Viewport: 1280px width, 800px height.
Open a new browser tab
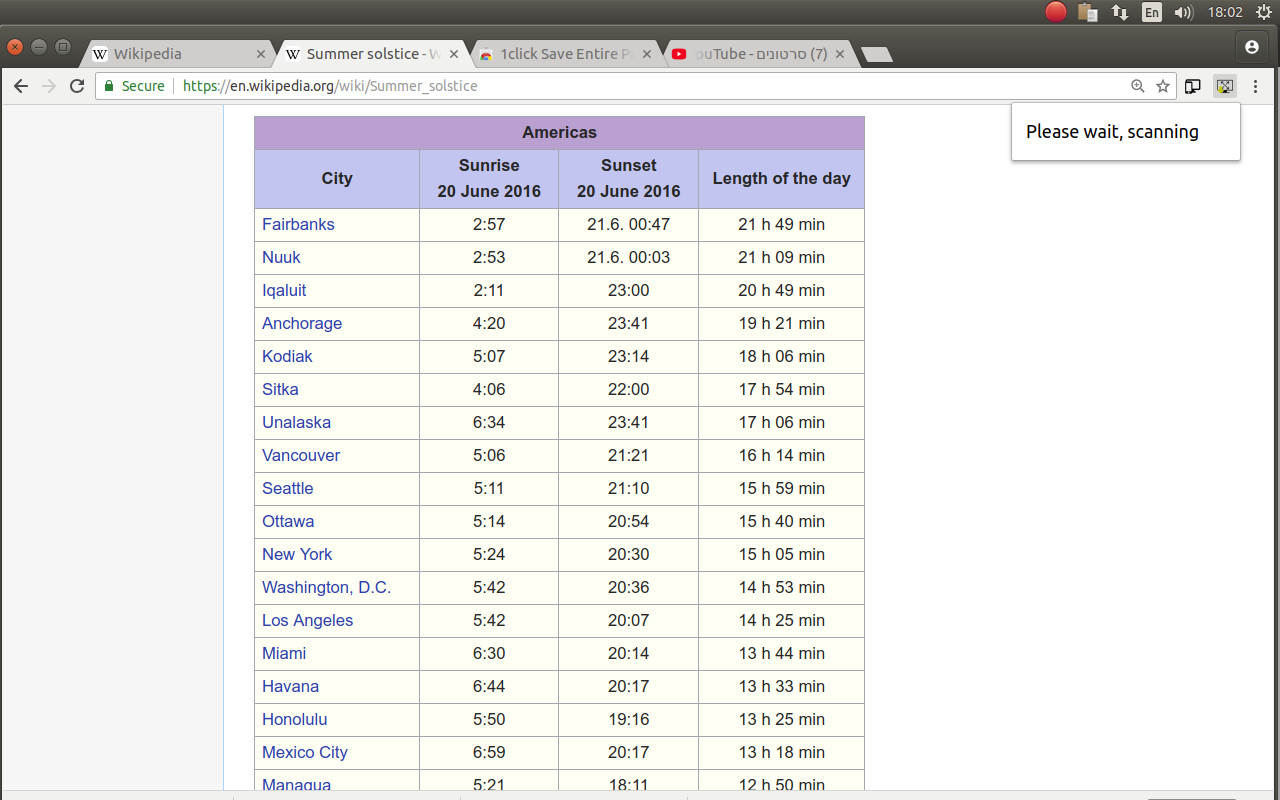point(876,55)
